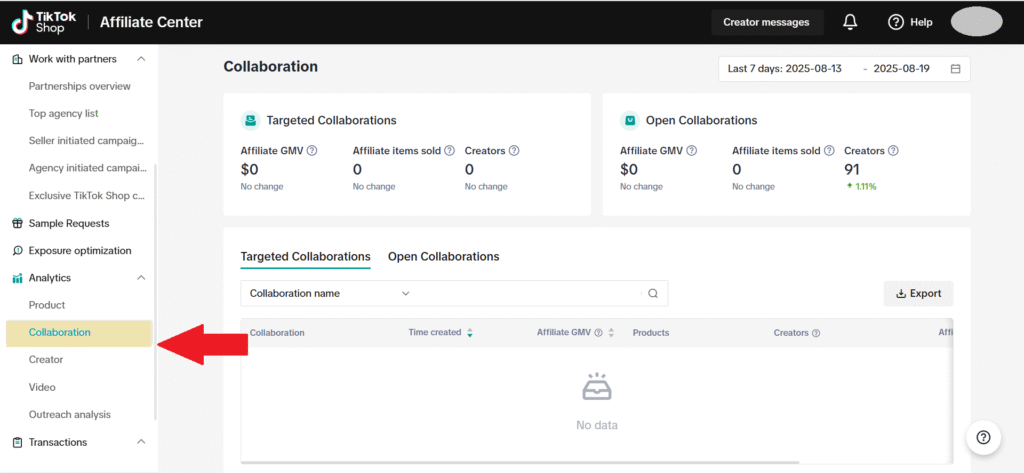The height and width of the screenshot is (473, 1024).
Task: Collapse the Analytics sidebar section
Action: point(141,278)
